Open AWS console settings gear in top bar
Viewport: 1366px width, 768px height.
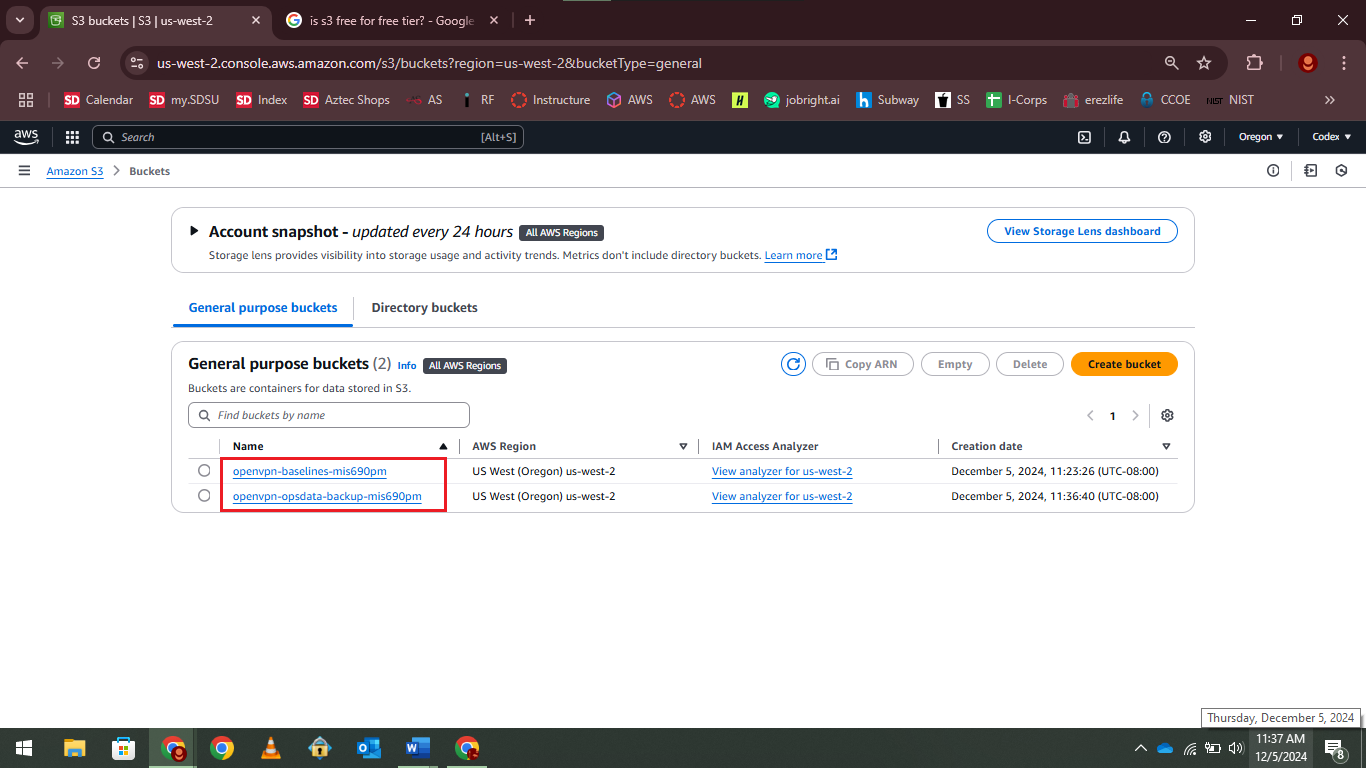coord(1205,137)
